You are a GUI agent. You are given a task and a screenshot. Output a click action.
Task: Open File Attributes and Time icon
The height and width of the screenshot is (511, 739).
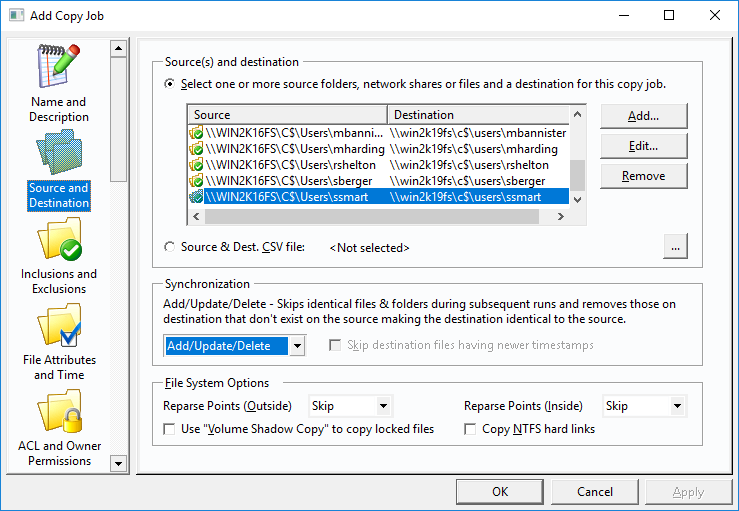tap(59, 325)
